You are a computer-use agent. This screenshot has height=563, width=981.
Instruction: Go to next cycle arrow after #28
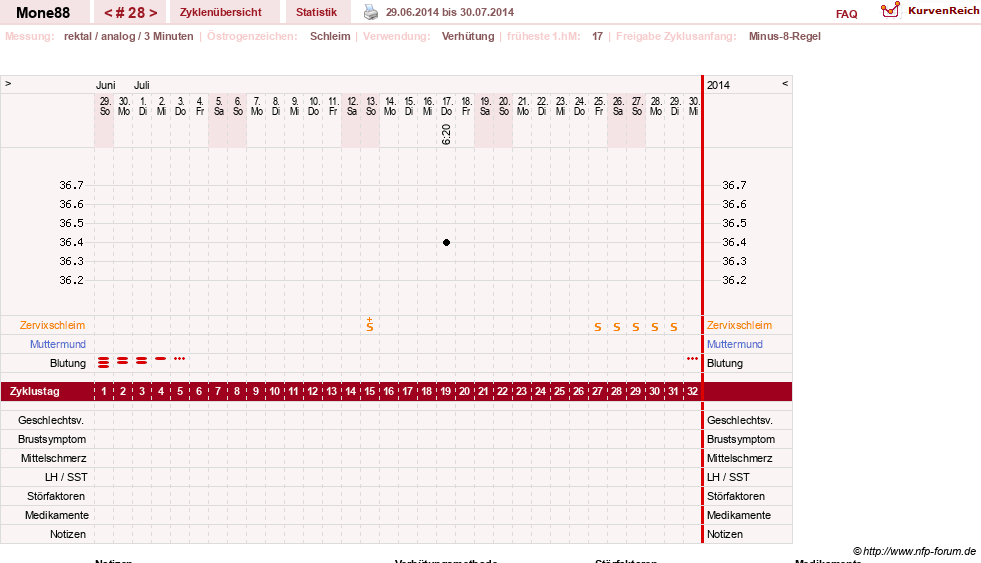[153, 13]
